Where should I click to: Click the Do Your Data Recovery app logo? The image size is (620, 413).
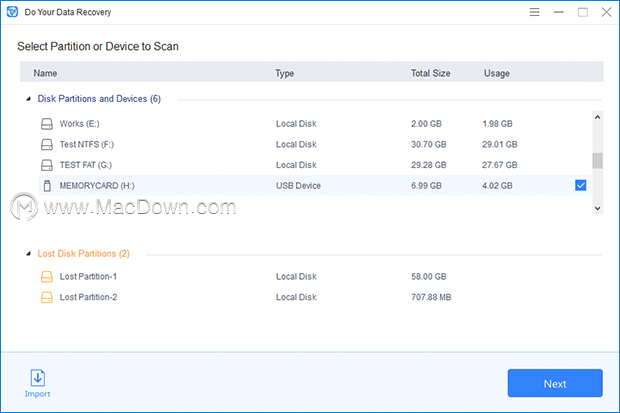[12, 12]
